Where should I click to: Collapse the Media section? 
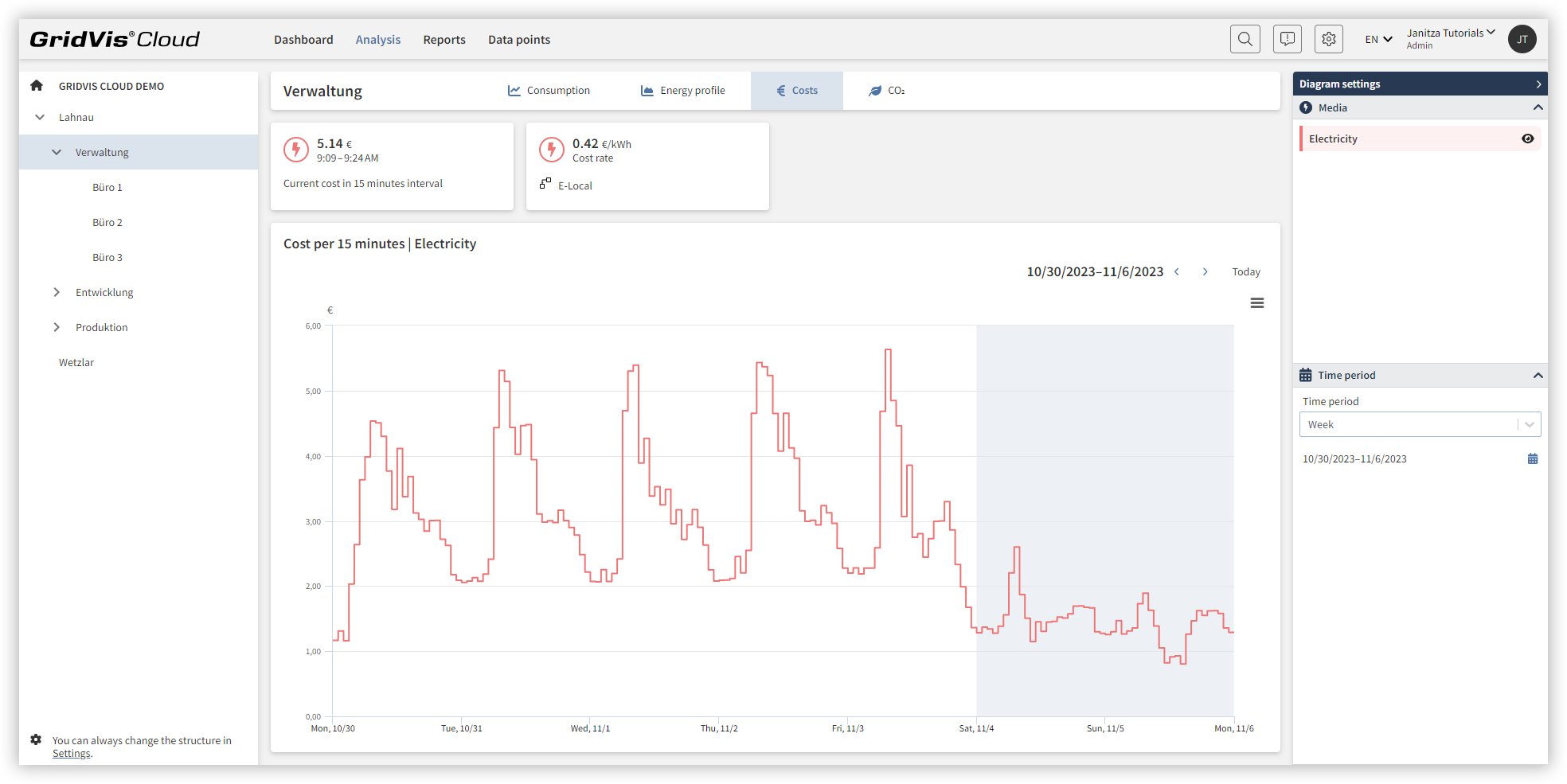click(x=1538, y=107)
